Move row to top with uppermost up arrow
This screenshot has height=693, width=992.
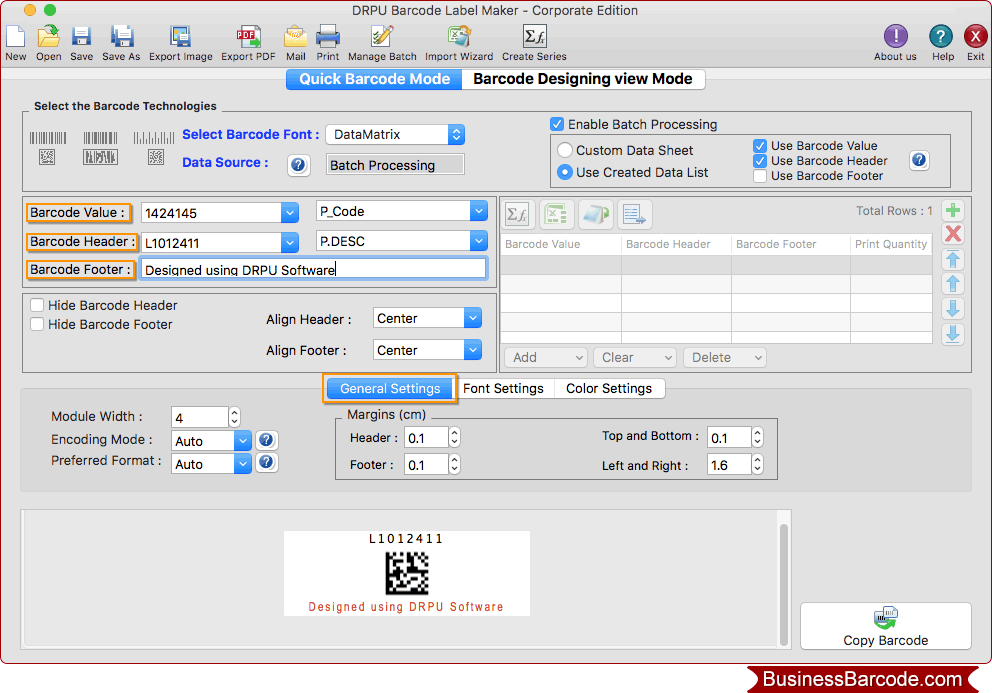coord(953,259)
